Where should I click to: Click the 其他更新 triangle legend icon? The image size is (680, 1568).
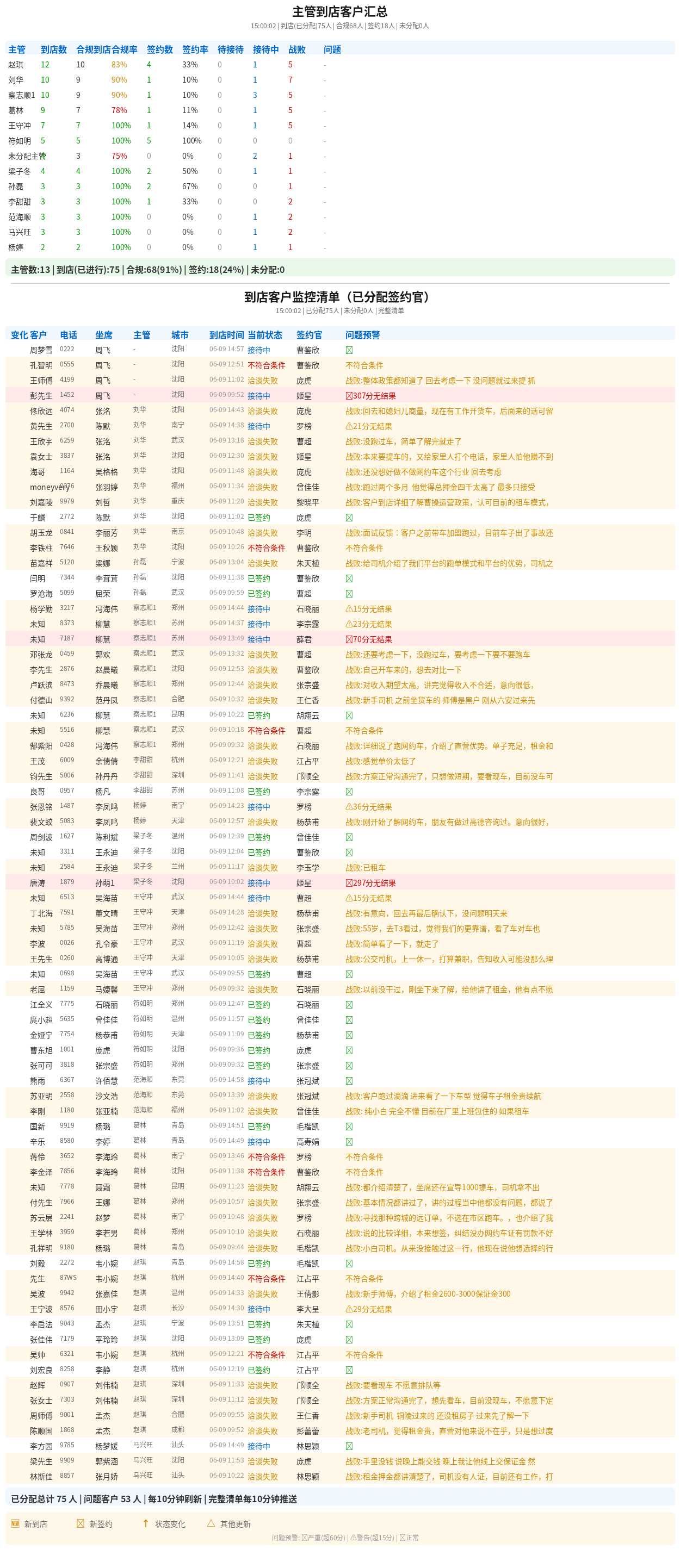coord(211,1523)
